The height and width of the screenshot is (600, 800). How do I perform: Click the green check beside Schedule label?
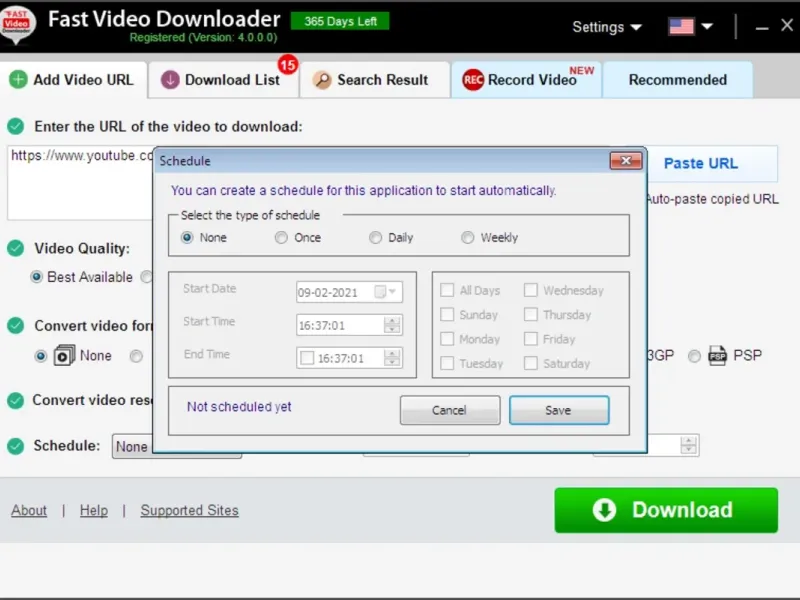pos(16,445)
